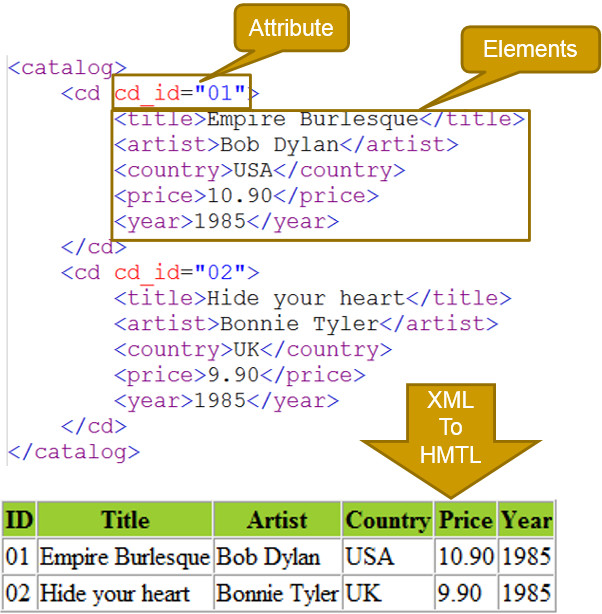Click the ID column header in the table

pyautogui.click(x=19, y=519)
